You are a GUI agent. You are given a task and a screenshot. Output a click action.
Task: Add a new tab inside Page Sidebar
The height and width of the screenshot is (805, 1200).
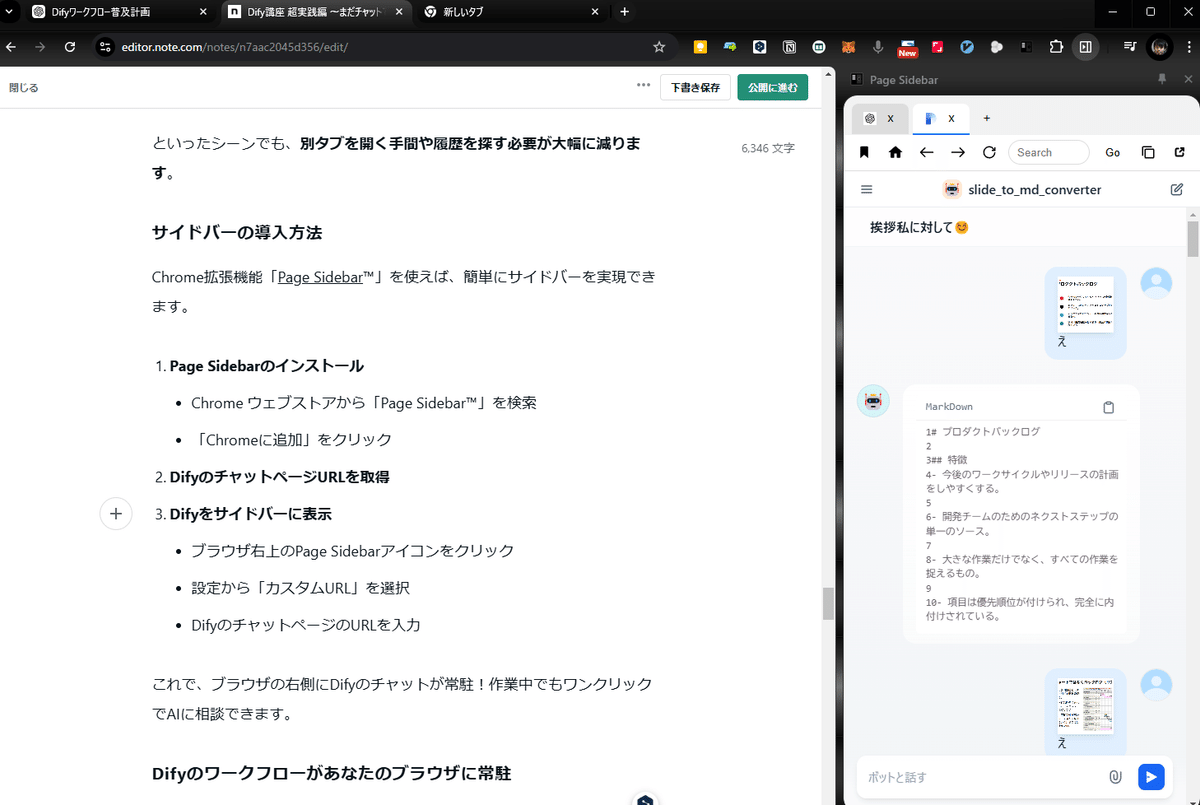(986, 118)
